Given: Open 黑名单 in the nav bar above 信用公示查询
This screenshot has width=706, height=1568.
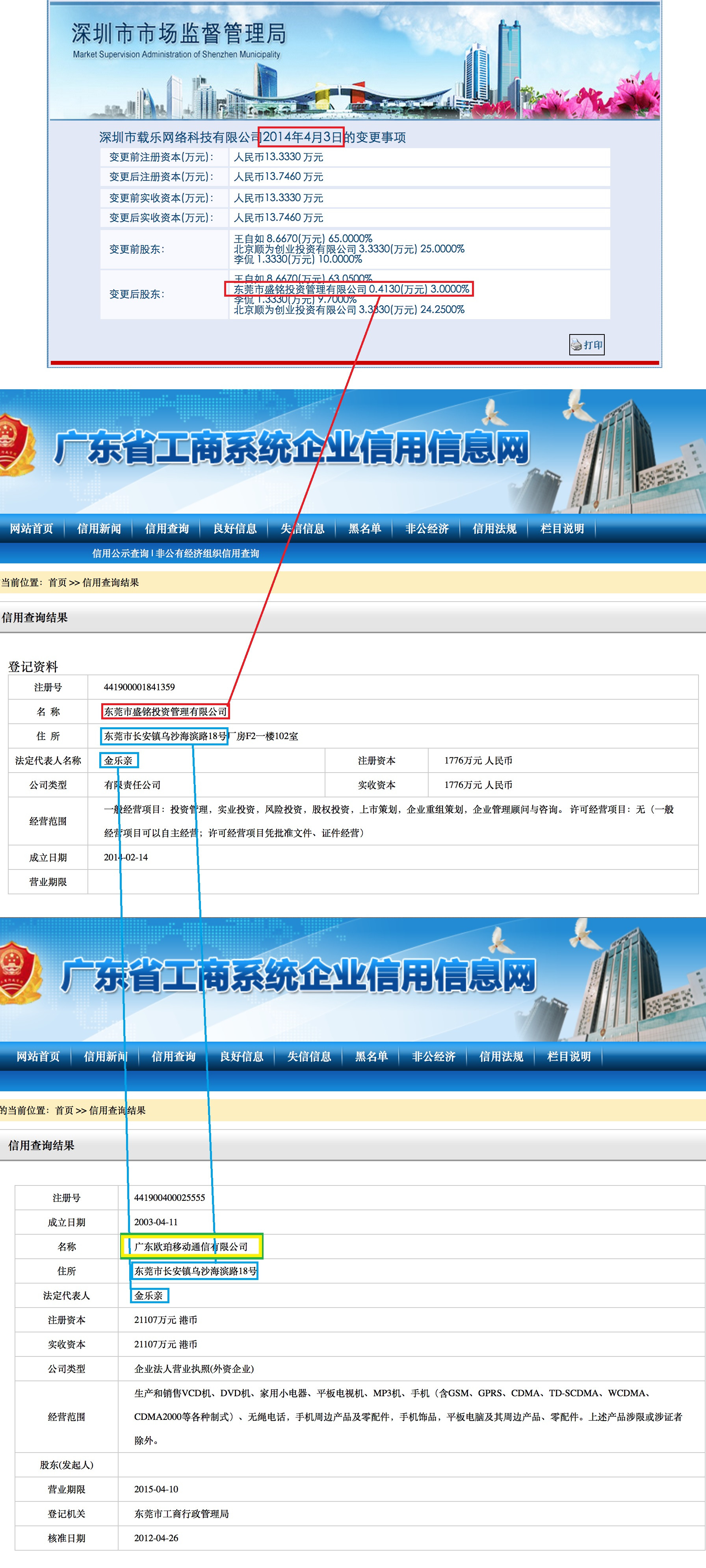Looking at the screenshot, I should click(364, 528).
